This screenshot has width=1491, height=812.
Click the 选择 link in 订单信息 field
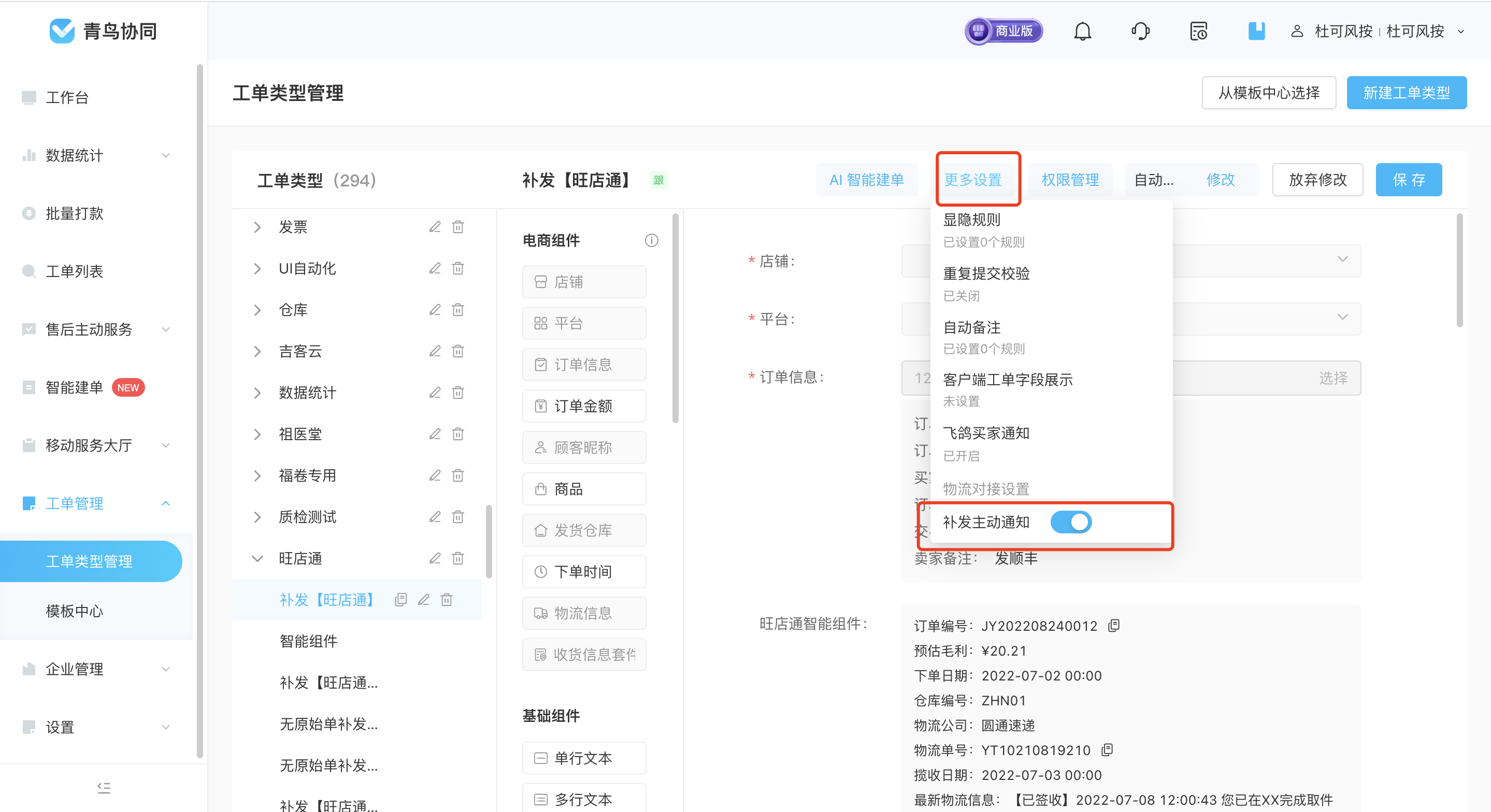pyautogui.click(x=1333, y=378)
